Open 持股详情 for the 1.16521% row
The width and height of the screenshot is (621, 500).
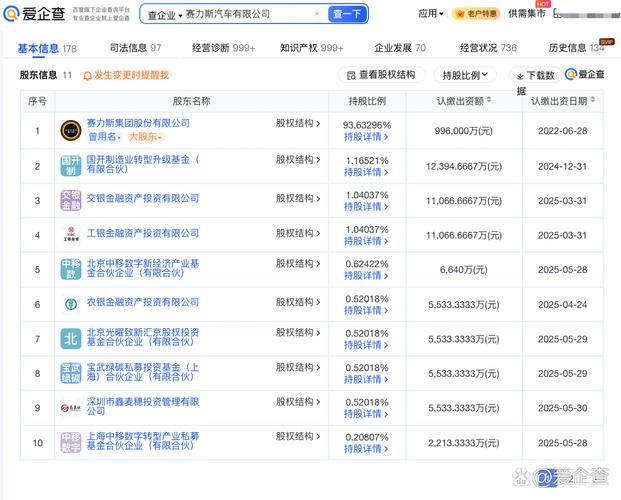[366, 172]
